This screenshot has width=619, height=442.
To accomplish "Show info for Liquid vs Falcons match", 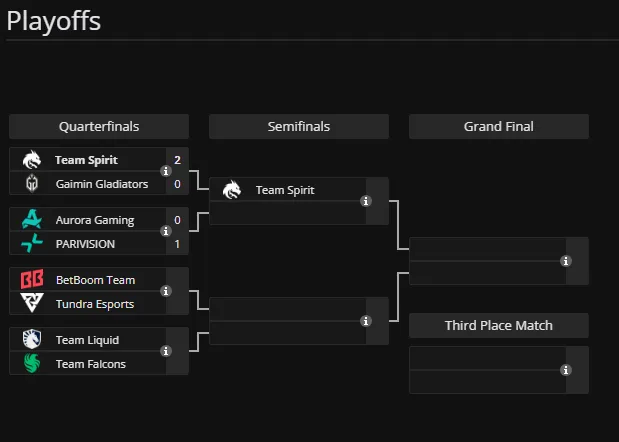I will 166,351.
